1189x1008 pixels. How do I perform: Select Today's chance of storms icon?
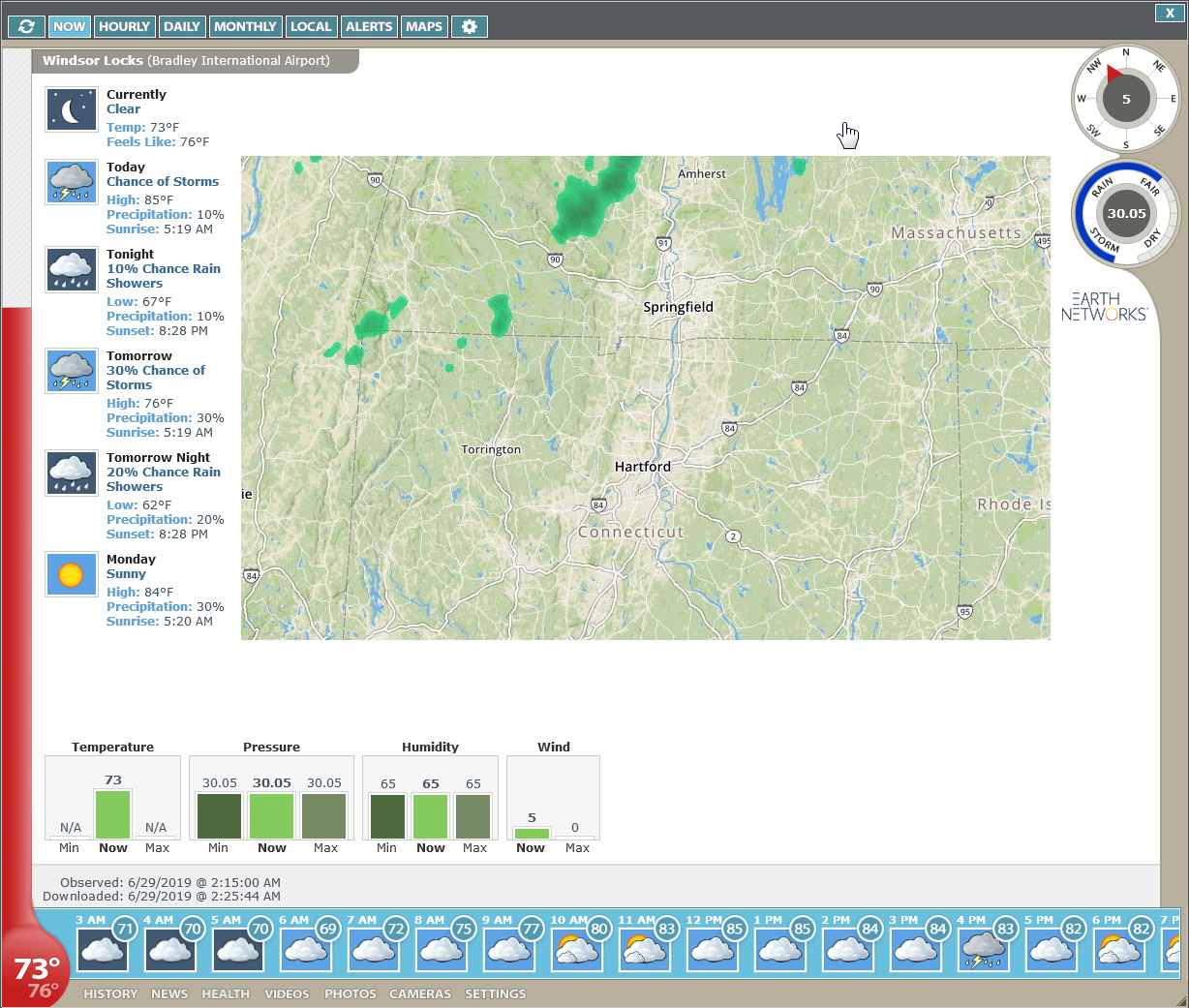point(71,182)
